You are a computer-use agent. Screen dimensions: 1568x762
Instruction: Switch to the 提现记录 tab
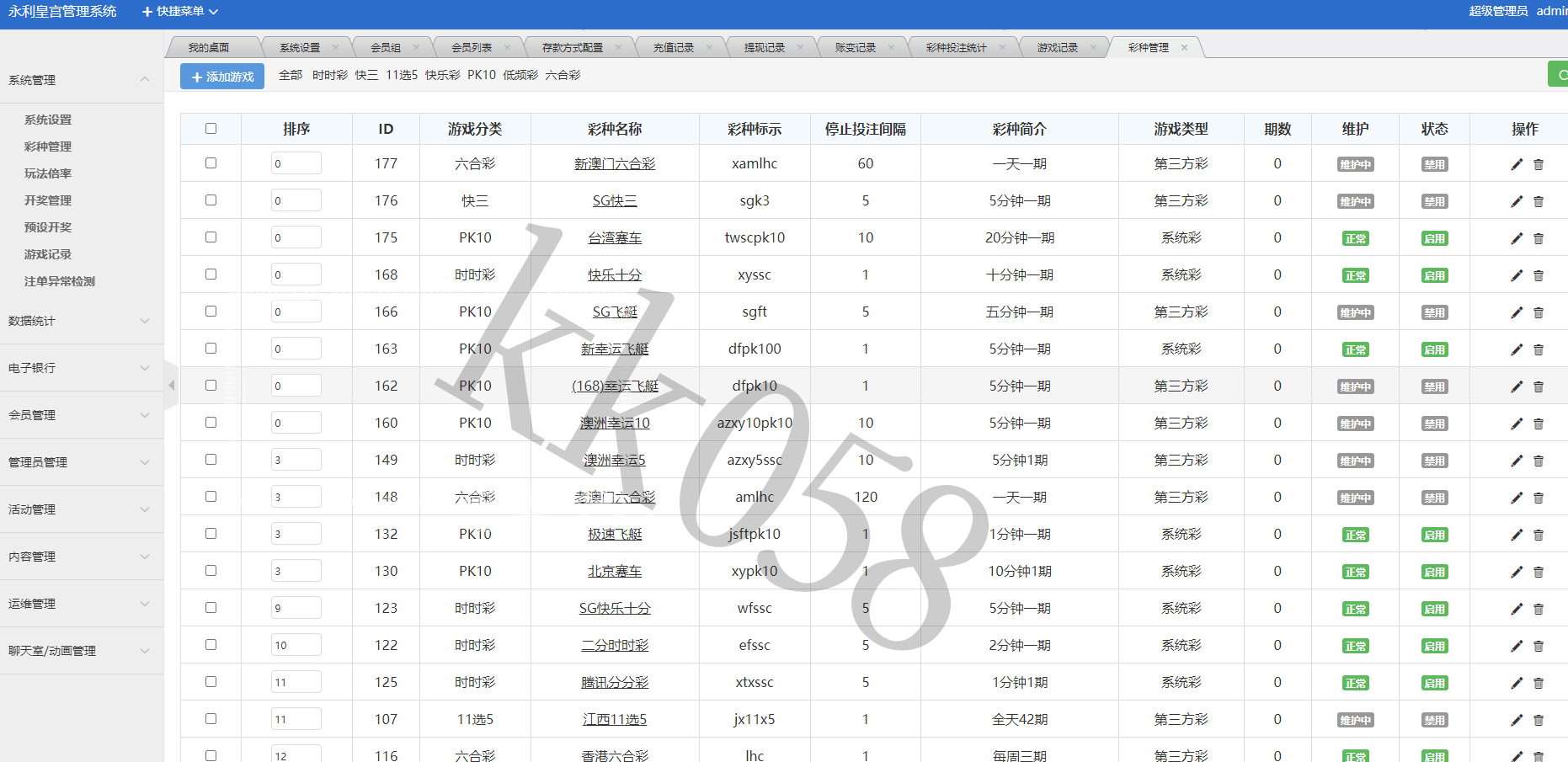pos(765,48)
